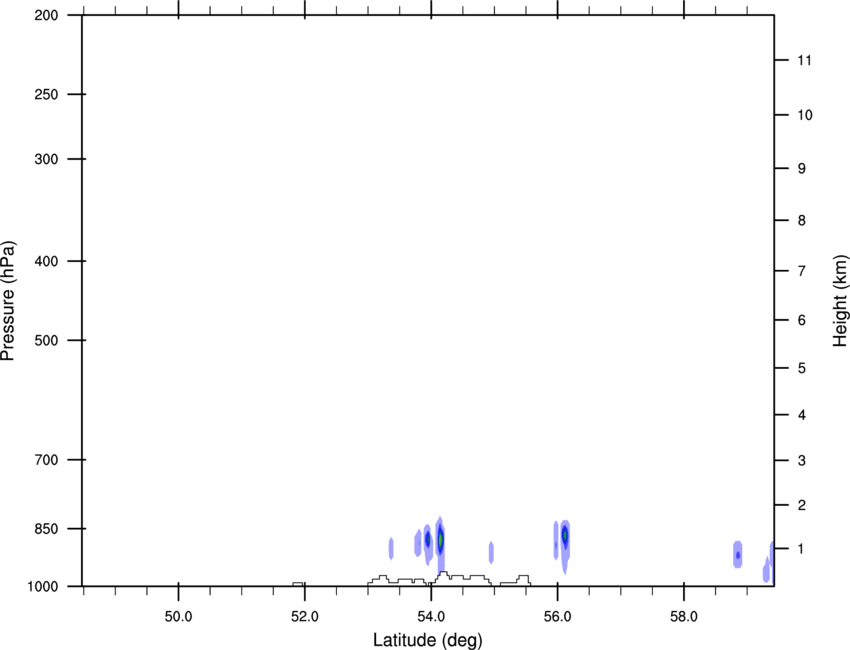This screenshot has height=650, width=850.
Task: Pick the 11 km height label
Action: (x=804, y=60)
